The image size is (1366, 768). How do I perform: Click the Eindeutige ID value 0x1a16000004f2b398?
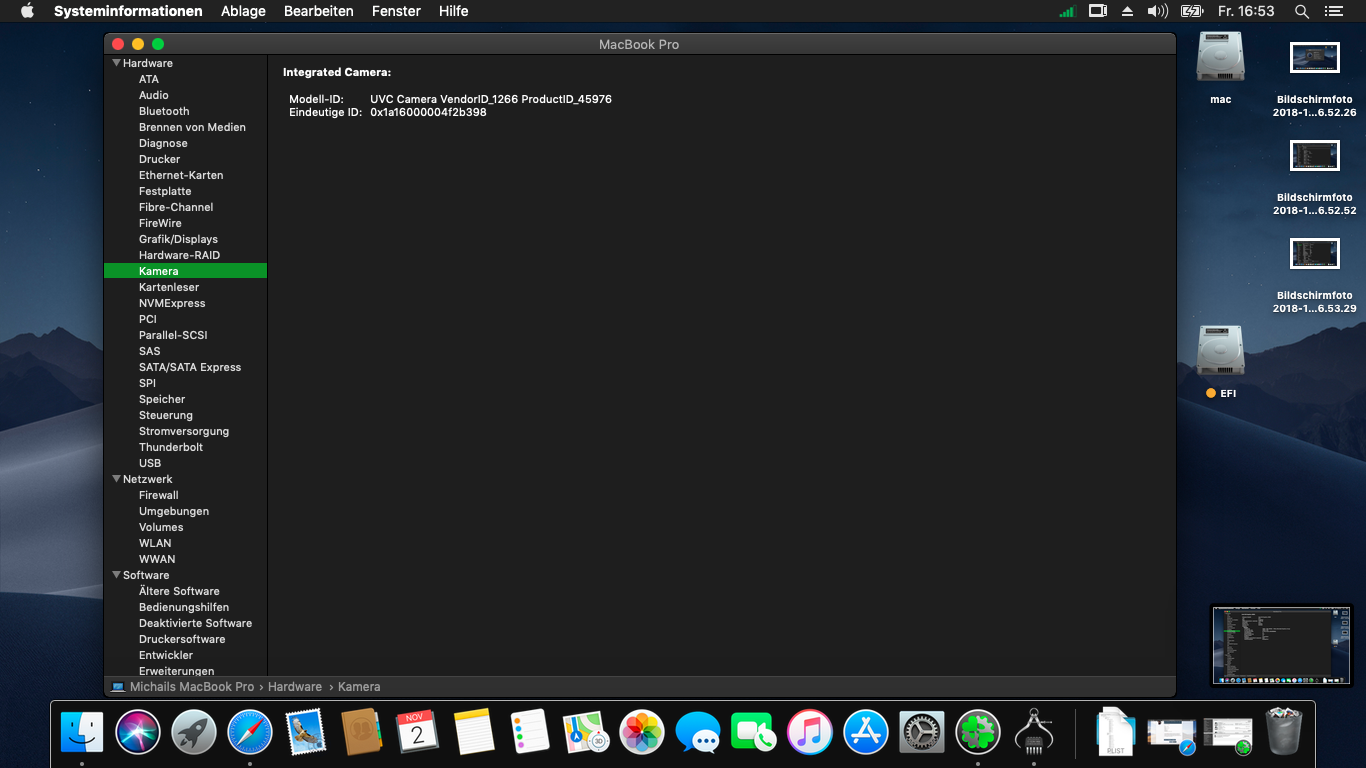428,112
